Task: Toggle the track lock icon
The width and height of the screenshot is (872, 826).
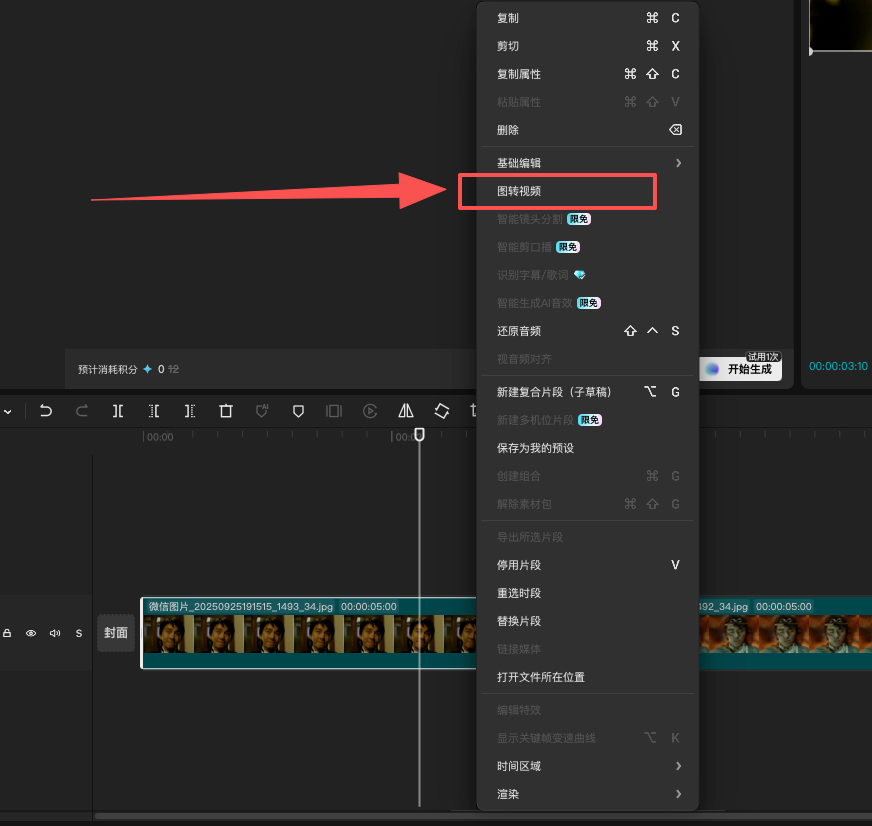Action: (x=7, y=633)
